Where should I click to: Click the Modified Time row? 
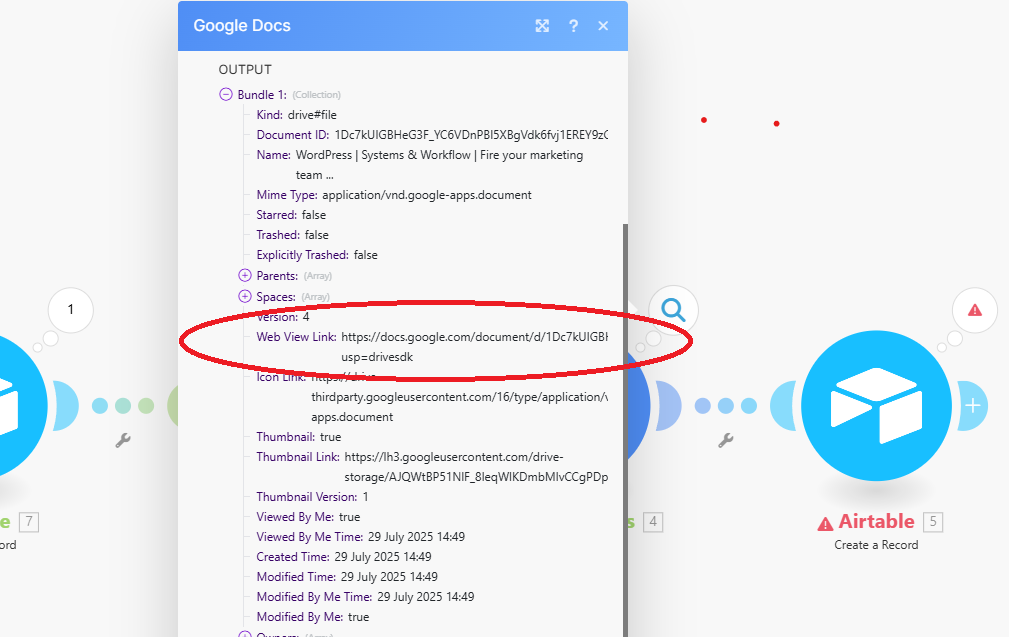347,577
